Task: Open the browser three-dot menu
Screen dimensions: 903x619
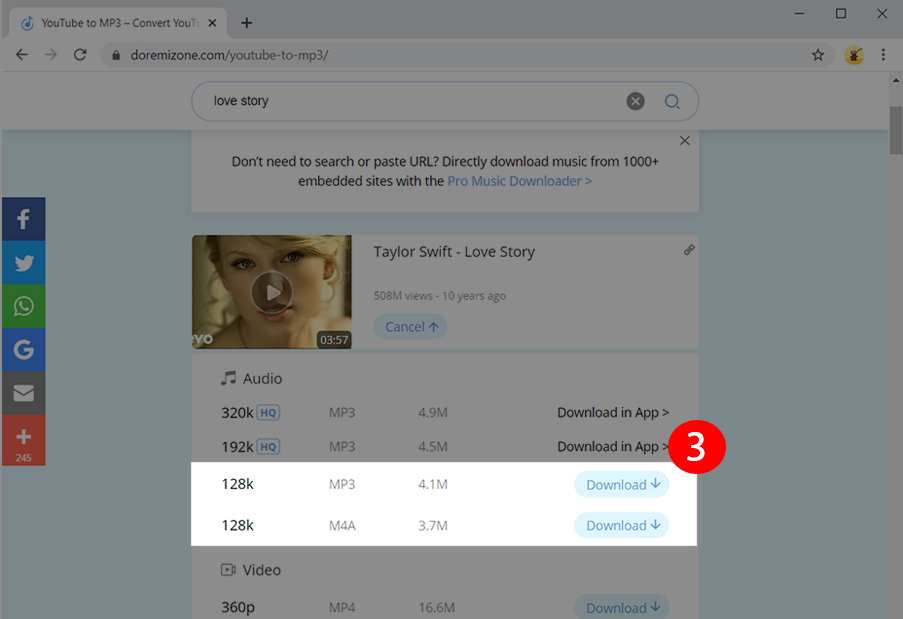Action: coord(884,55)
